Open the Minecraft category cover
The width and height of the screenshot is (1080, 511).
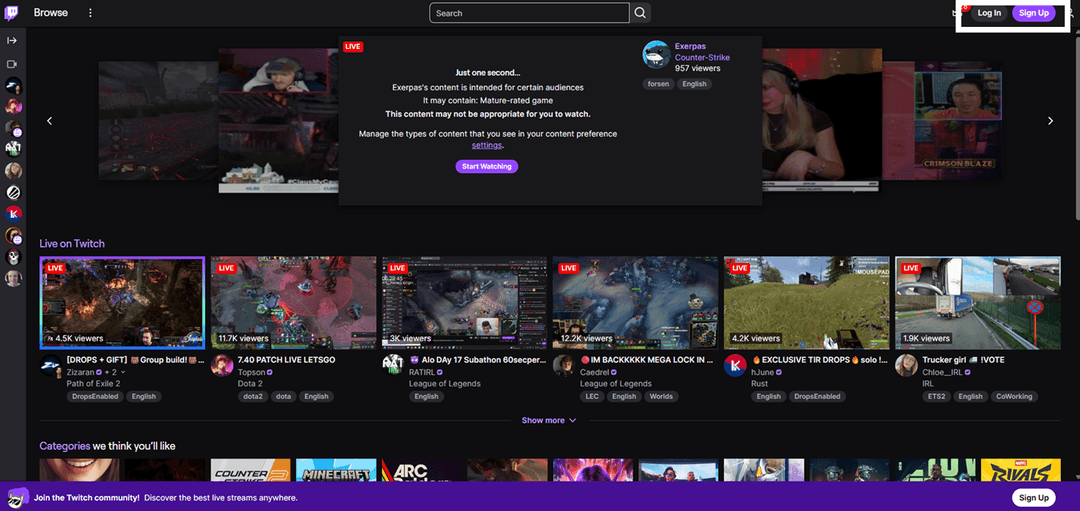pyautogui.click(x=336, y=470)
